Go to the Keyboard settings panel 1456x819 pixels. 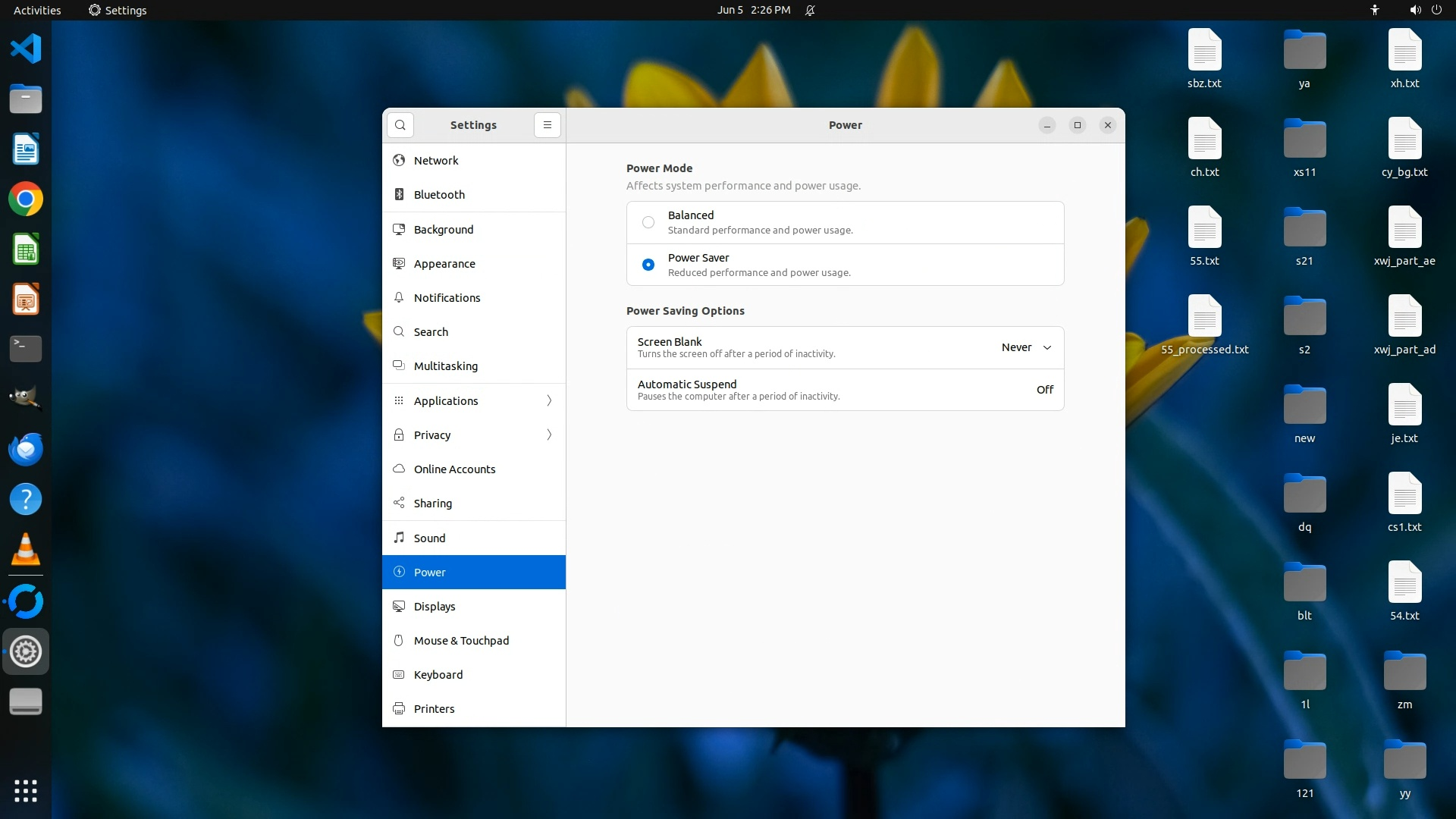[438, 674]
